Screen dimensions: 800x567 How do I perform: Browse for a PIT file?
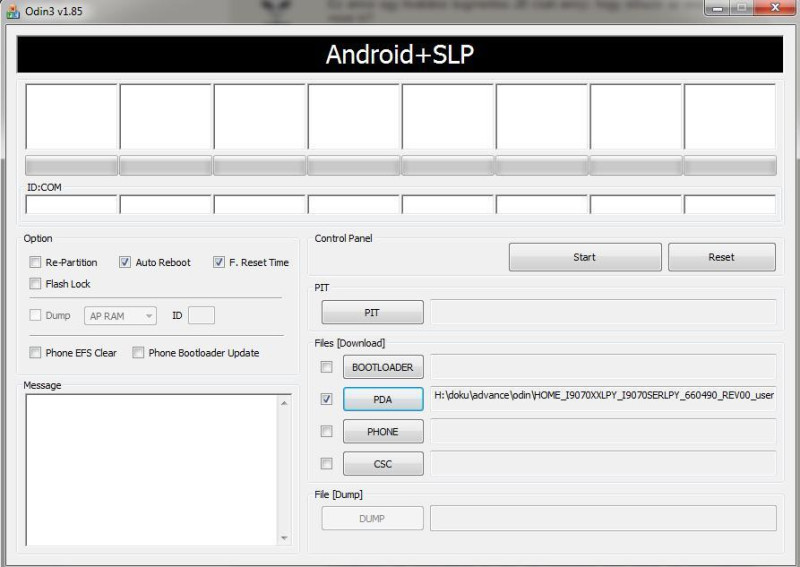[372, 312]
